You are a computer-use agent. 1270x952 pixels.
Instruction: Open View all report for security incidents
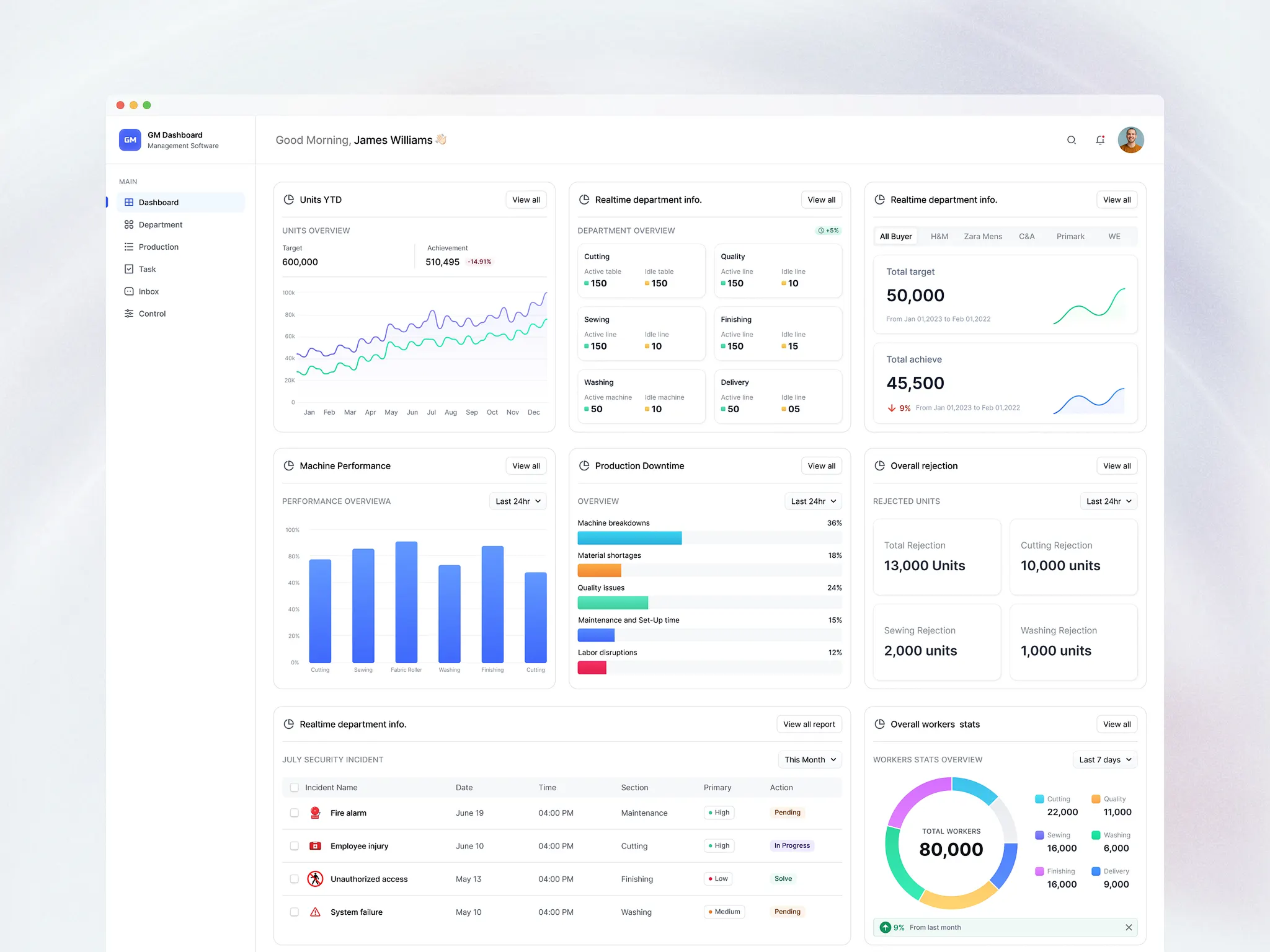click(809, 724)
